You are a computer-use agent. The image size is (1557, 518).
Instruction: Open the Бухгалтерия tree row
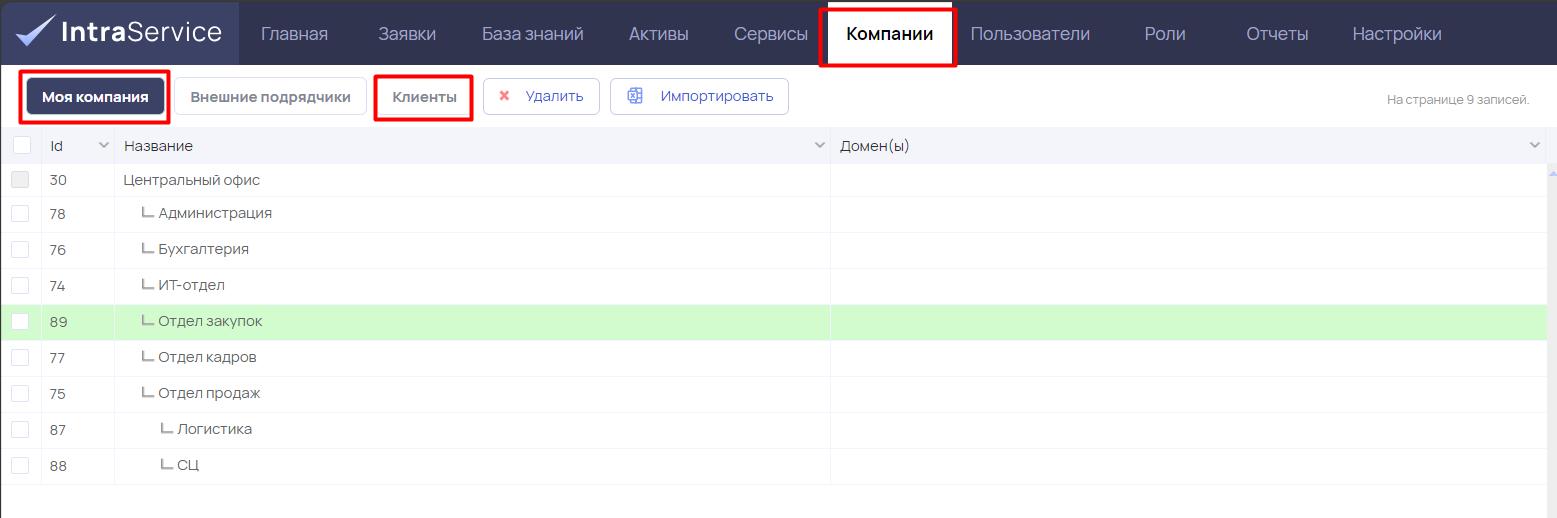point(203,249)
